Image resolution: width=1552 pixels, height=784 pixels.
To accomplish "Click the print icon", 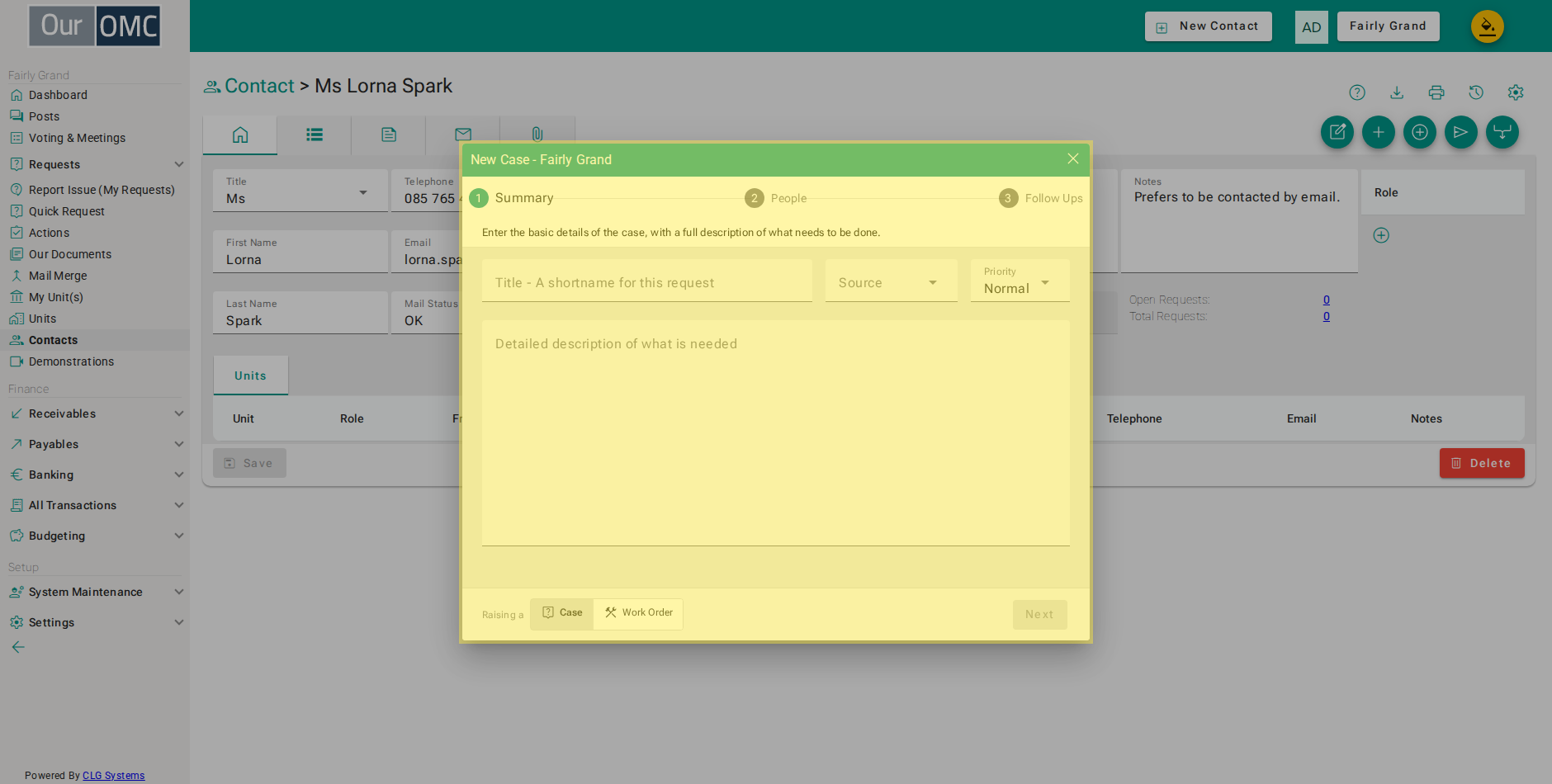I will point(1436,92).
